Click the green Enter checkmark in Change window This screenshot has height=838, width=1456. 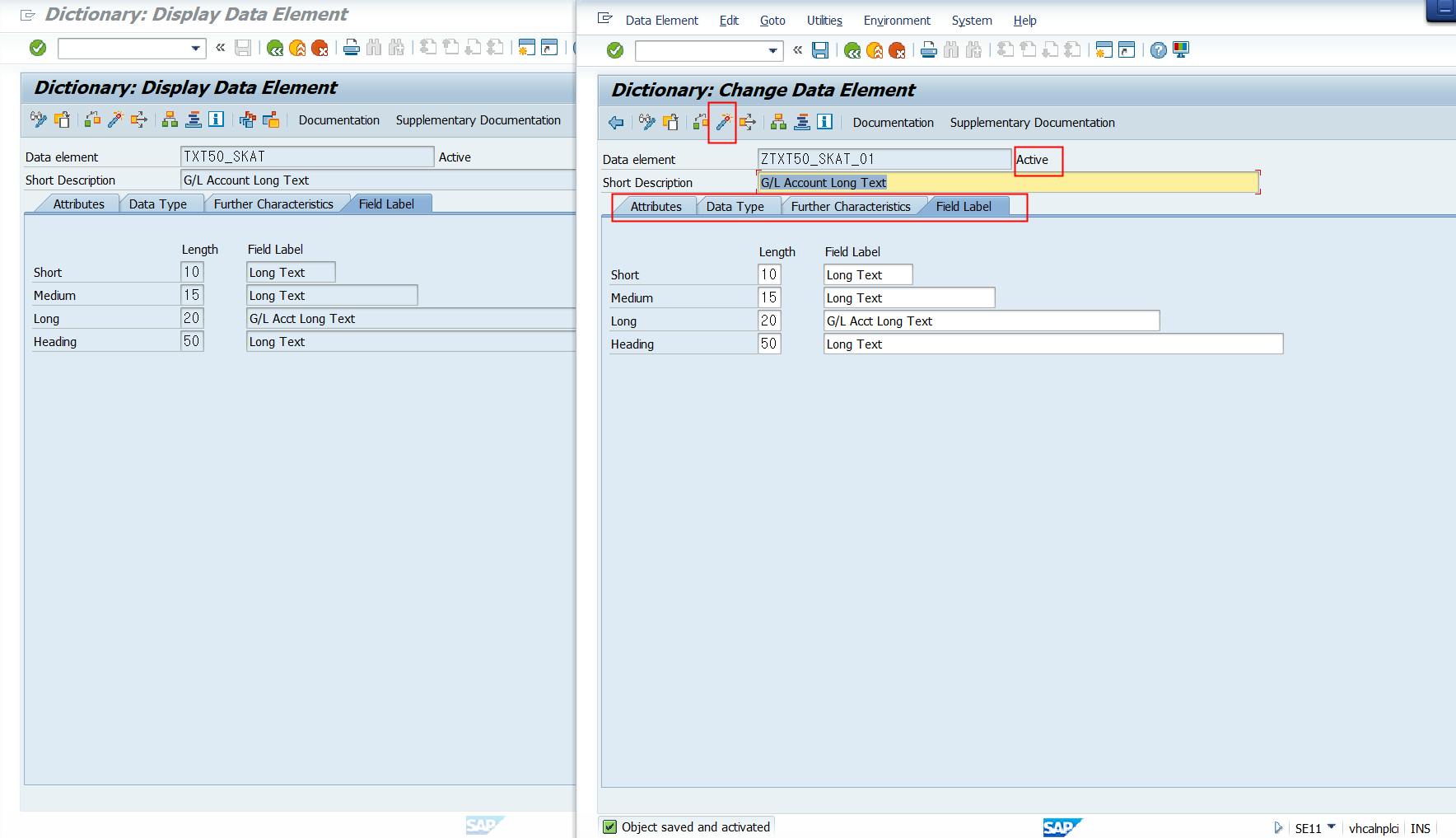coord(615,50)
